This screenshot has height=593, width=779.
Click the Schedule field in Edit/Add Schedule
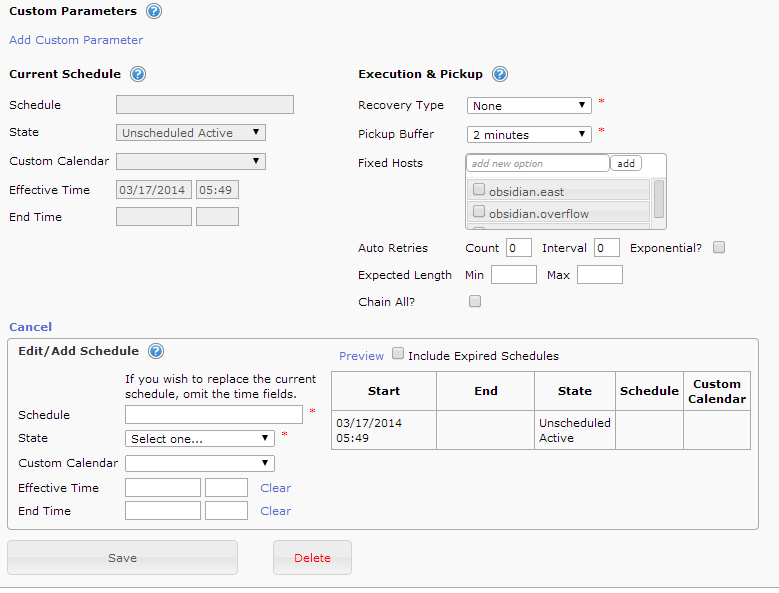[x=213, y=414]
